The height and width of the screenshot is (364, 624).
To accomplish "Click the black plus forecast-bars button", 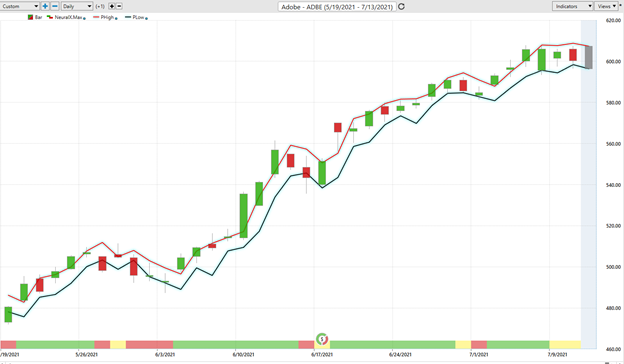I will pos(112,6).
